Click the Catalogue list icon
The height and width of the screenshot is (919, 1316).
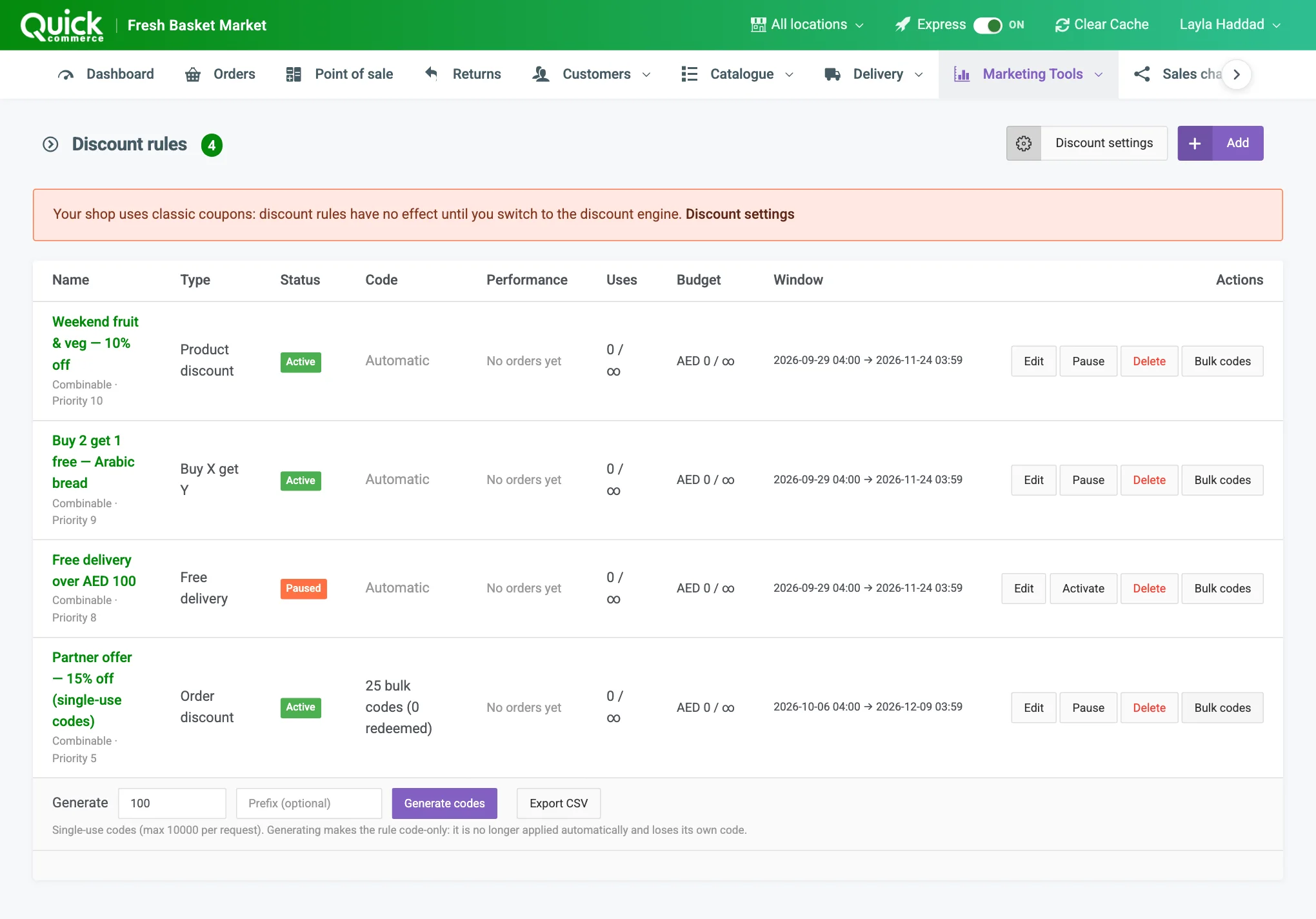pyautogui.click(x=689, y=74)
